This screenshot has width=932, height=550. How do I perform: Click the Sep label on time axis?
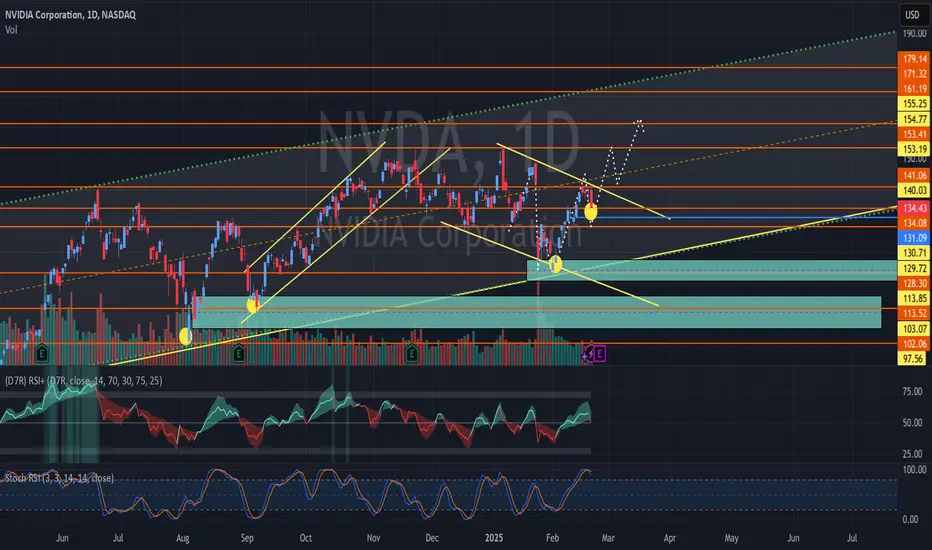(247, 538)
